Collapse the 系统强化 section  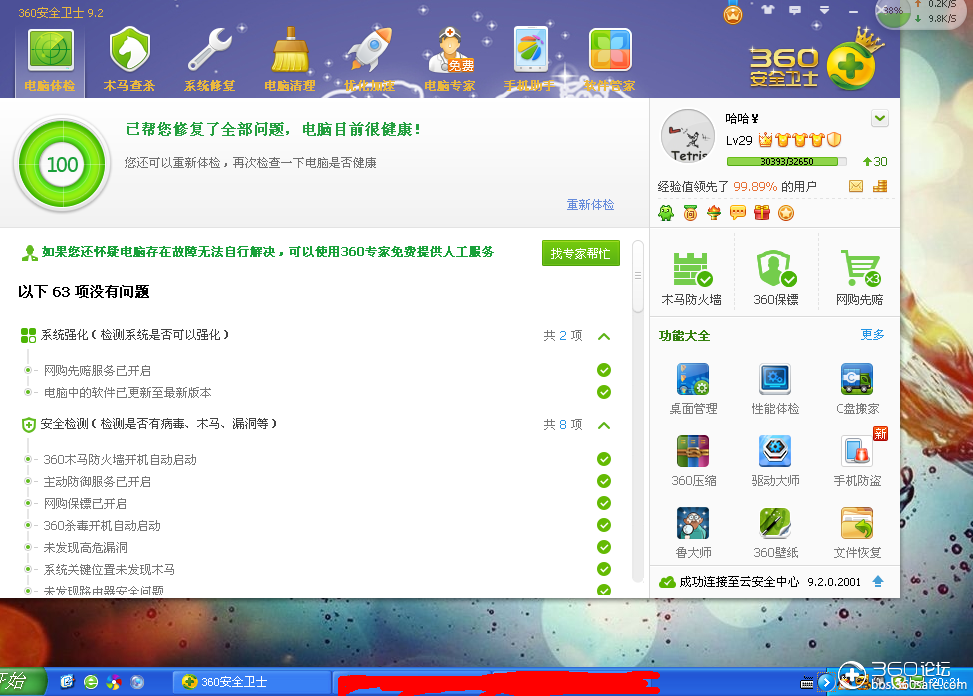click(x=604, y=336)
